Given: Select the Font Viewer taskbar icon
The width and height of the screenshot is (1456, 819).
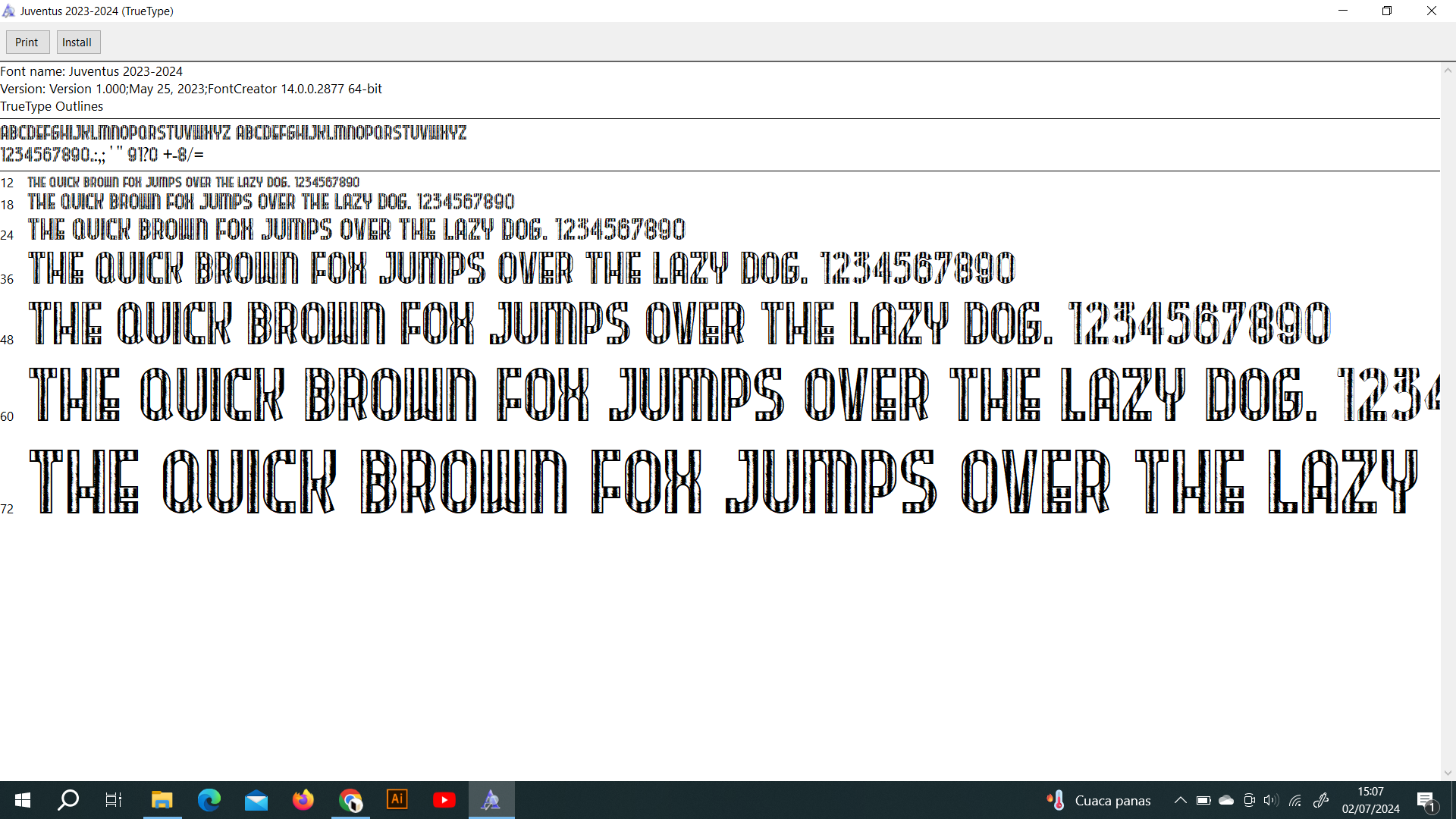Looking at the screenshot, I should pos(491,800).
